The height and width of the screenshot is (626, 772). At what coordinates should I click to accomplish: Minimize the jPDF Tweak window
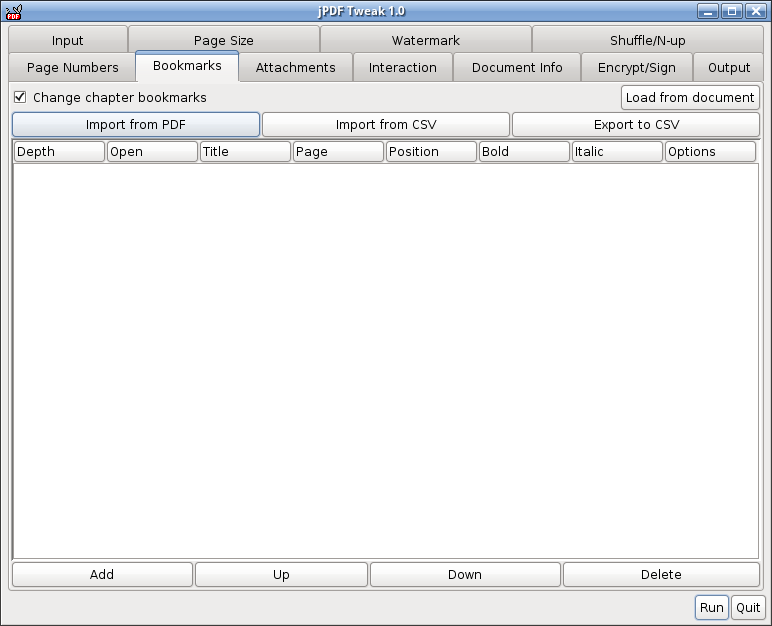pyautogui.click(x=708, y=11)
